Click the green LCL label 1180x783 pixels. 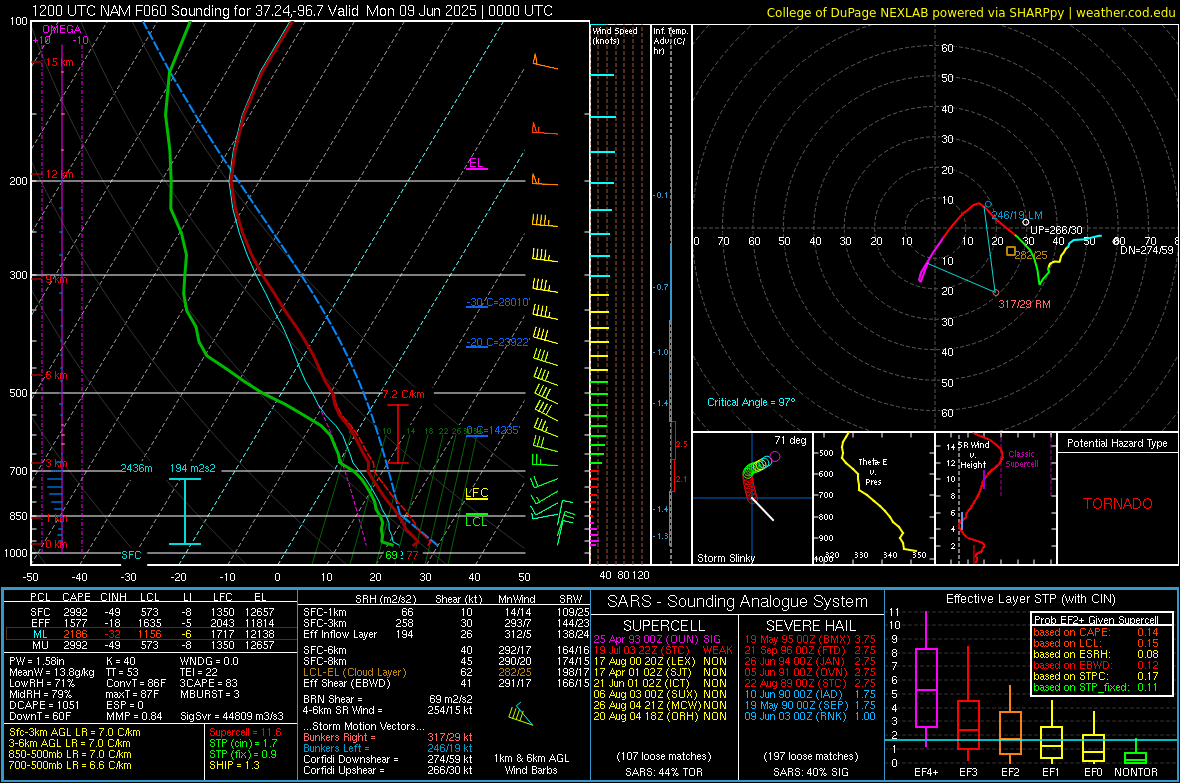pyautogui.click(x=476, y=522)
